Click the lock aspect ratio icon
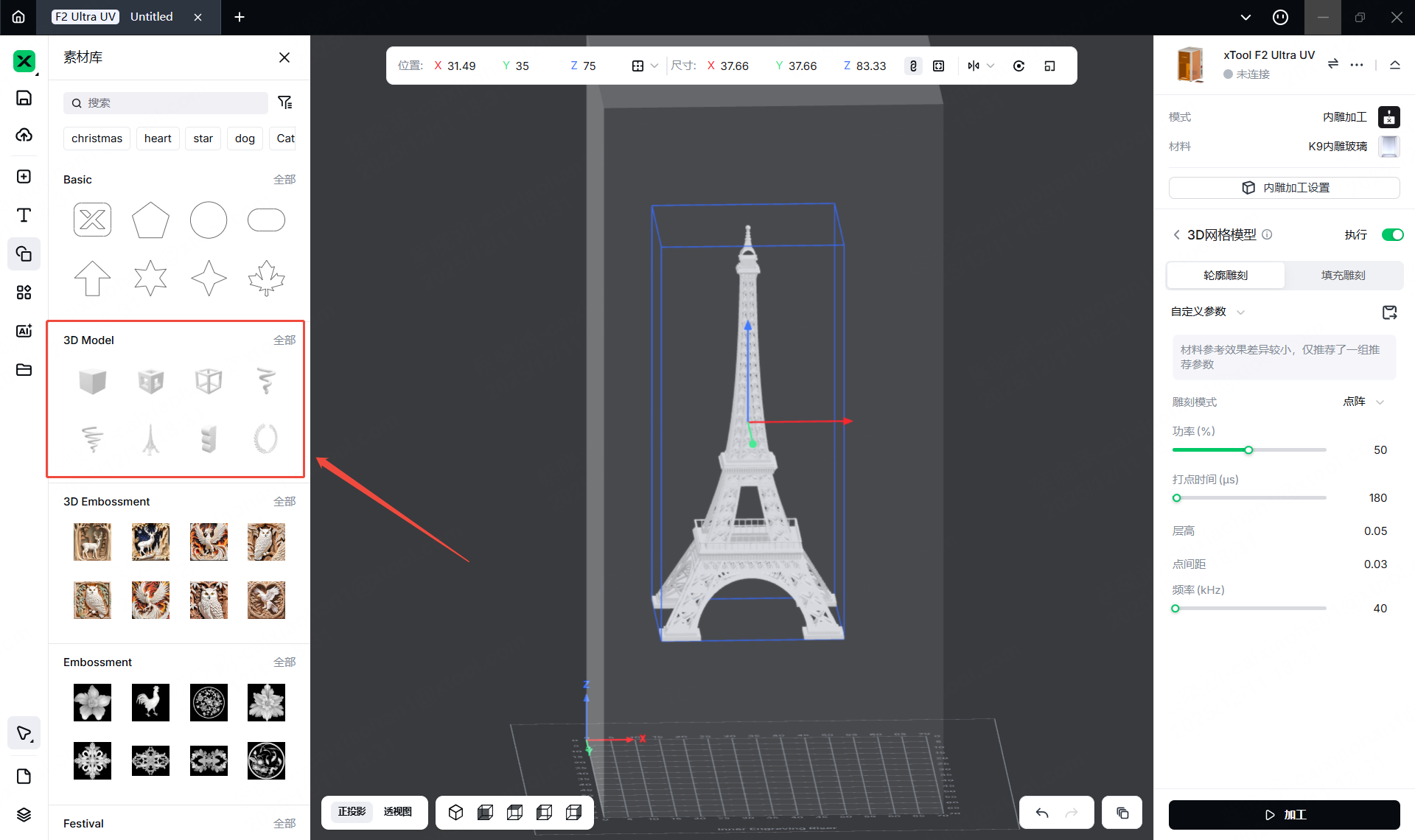 pyautogui.click(x=913, y=66)
